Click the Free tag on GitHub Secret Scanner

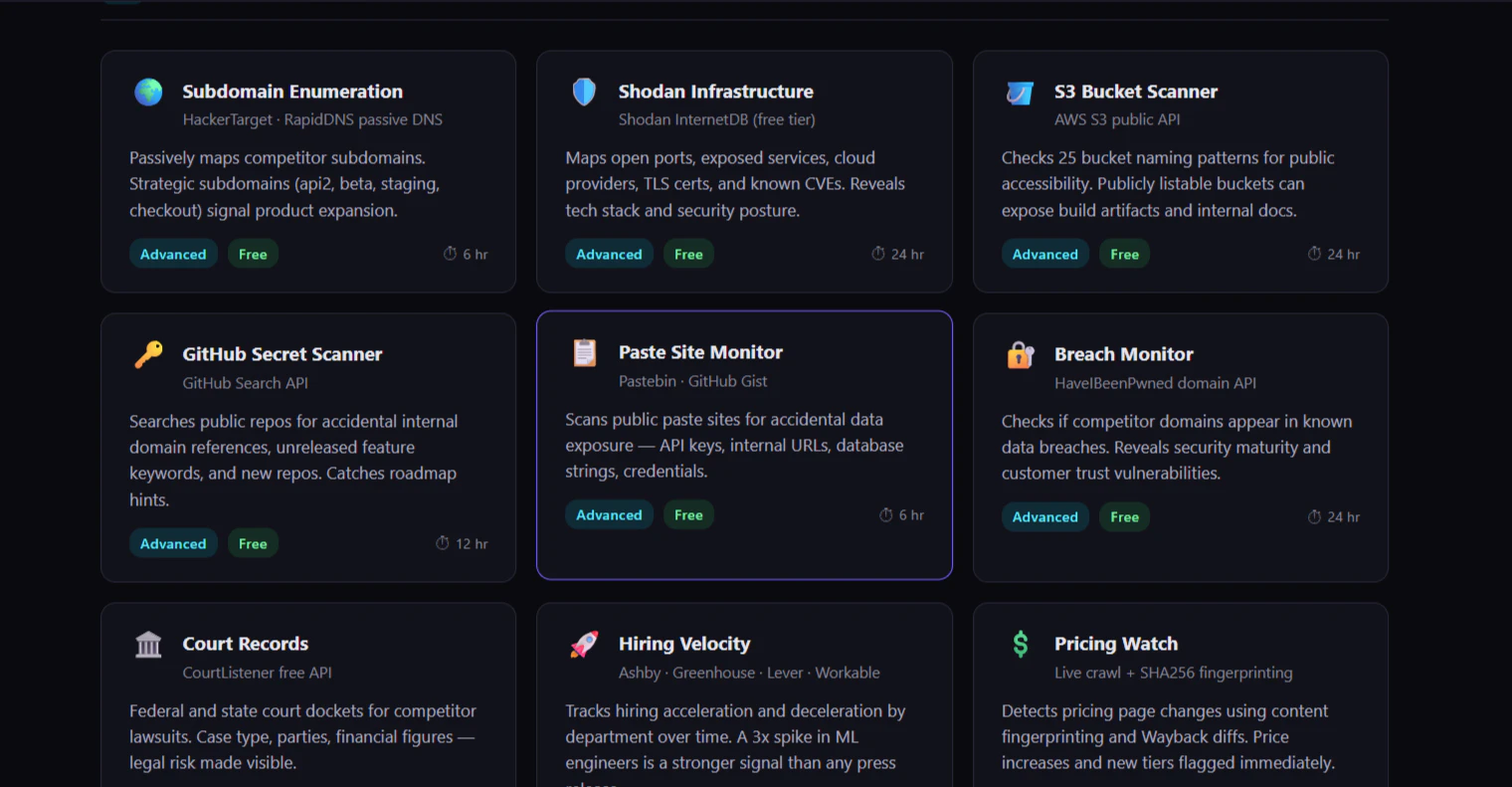tap(253, 544)
